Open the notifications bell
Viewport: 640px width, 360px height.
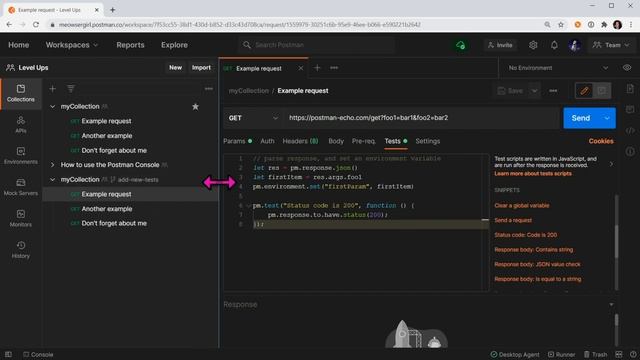click(554, 45)
